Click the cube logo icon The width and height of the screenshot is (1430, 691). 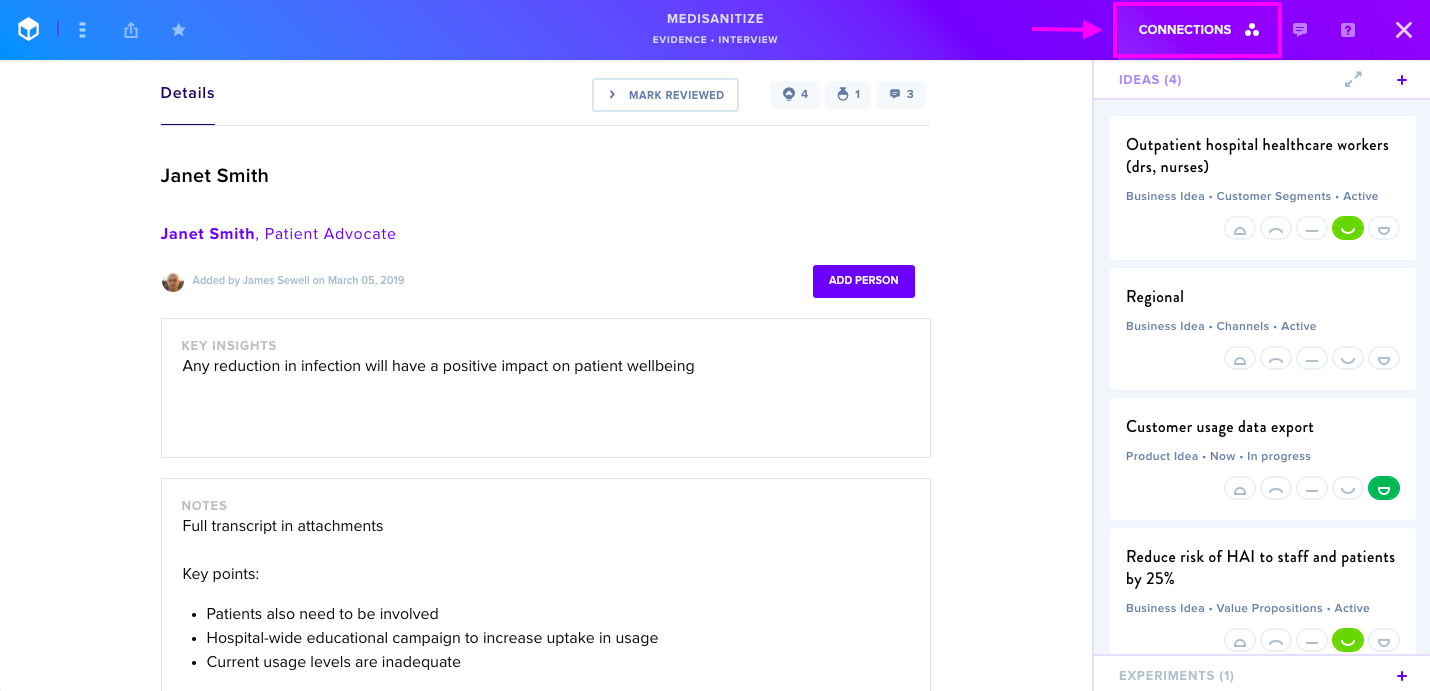pyautogui.click(x=29, y=30)
